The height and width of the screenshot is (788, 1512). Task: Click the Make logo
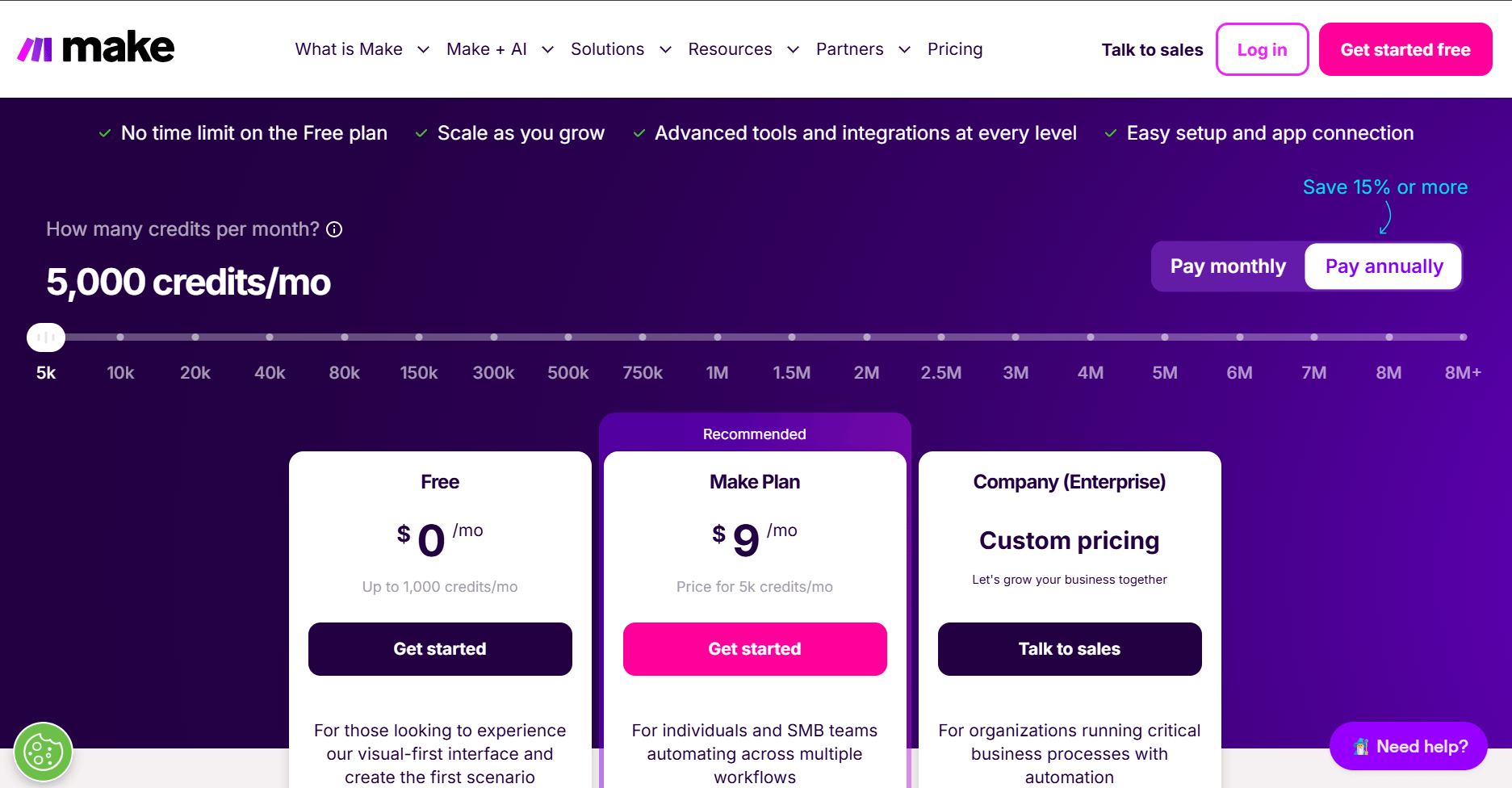(95, 48)
